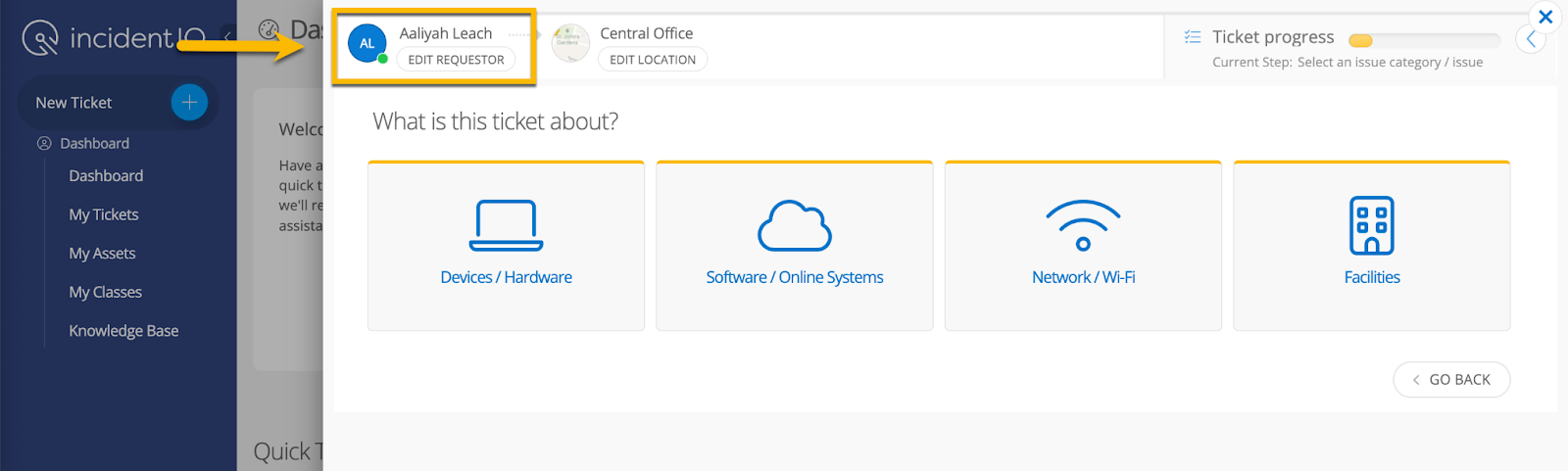Open My Assets in the sidebar
The image size is (1568, 471).
tap(102, 254)
